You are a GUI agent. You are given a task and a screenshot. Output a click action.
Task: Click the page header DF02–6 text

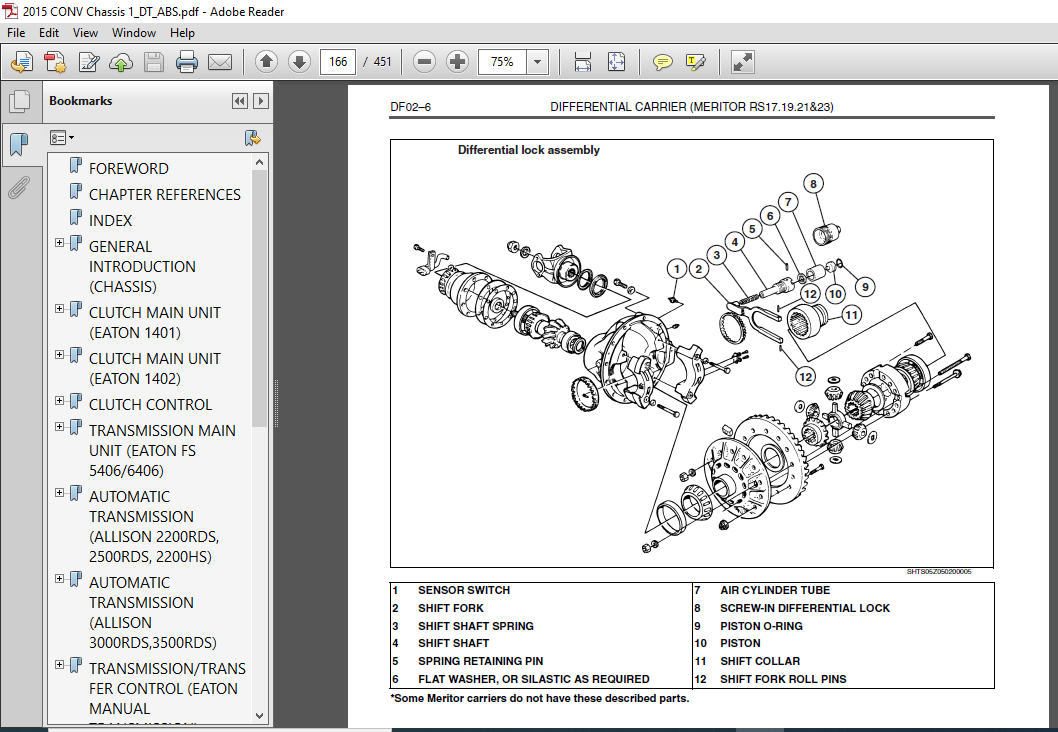coord(410,107)
